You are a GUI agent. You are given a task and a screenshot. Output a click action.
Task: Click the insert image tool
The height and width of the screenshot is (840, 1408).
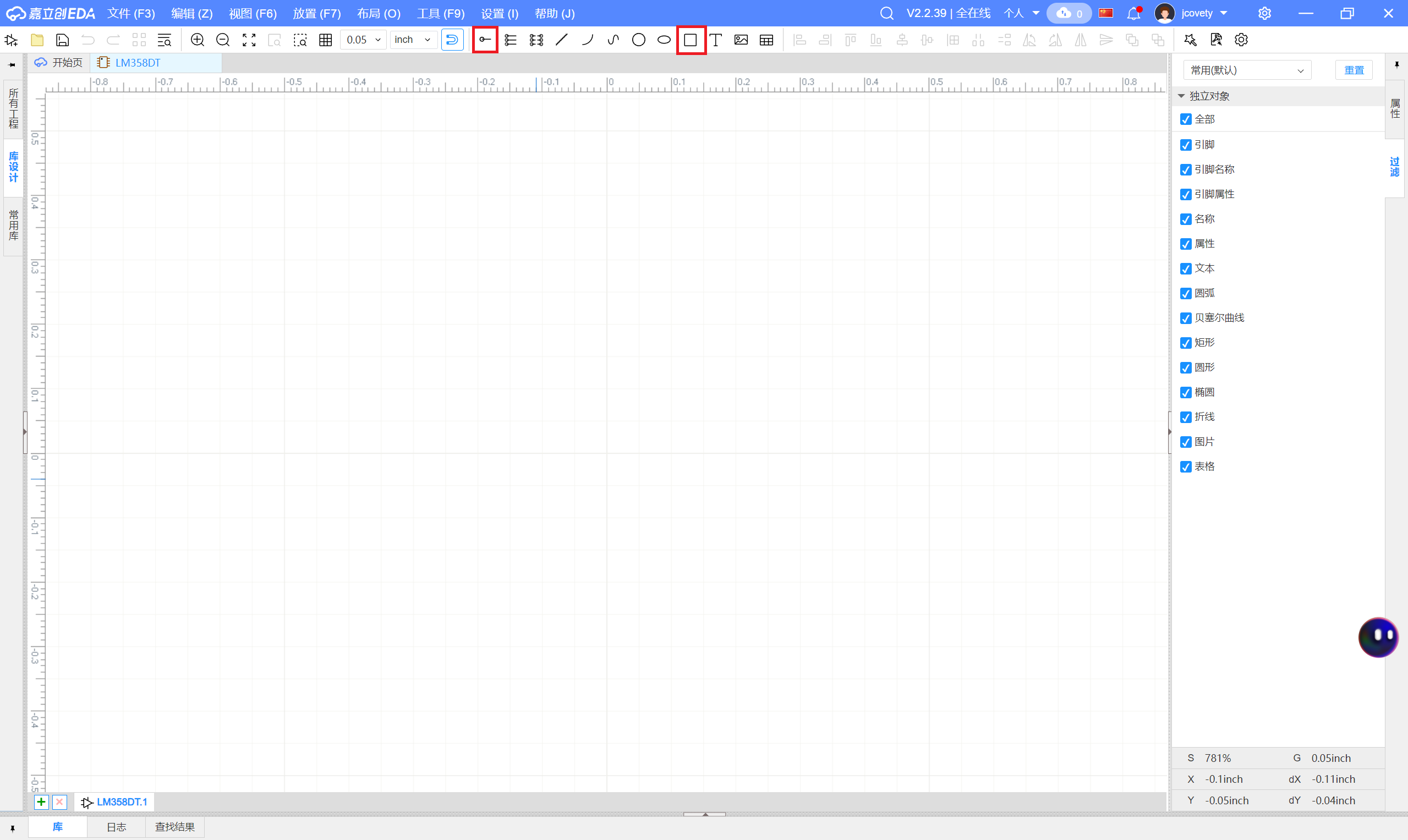[741, 40]
